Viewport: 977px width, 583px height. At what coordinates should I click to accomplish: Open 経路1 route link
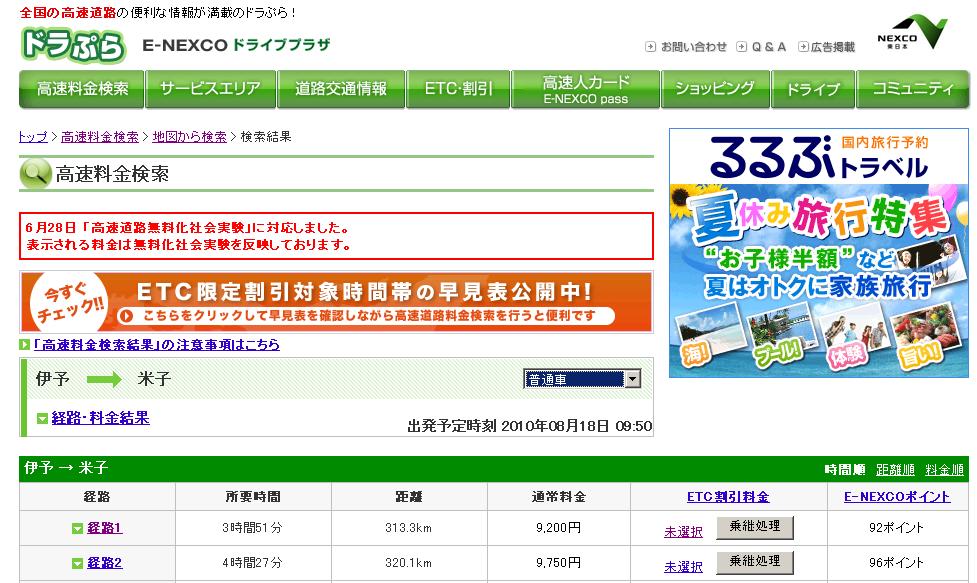(x=105, y=528)
